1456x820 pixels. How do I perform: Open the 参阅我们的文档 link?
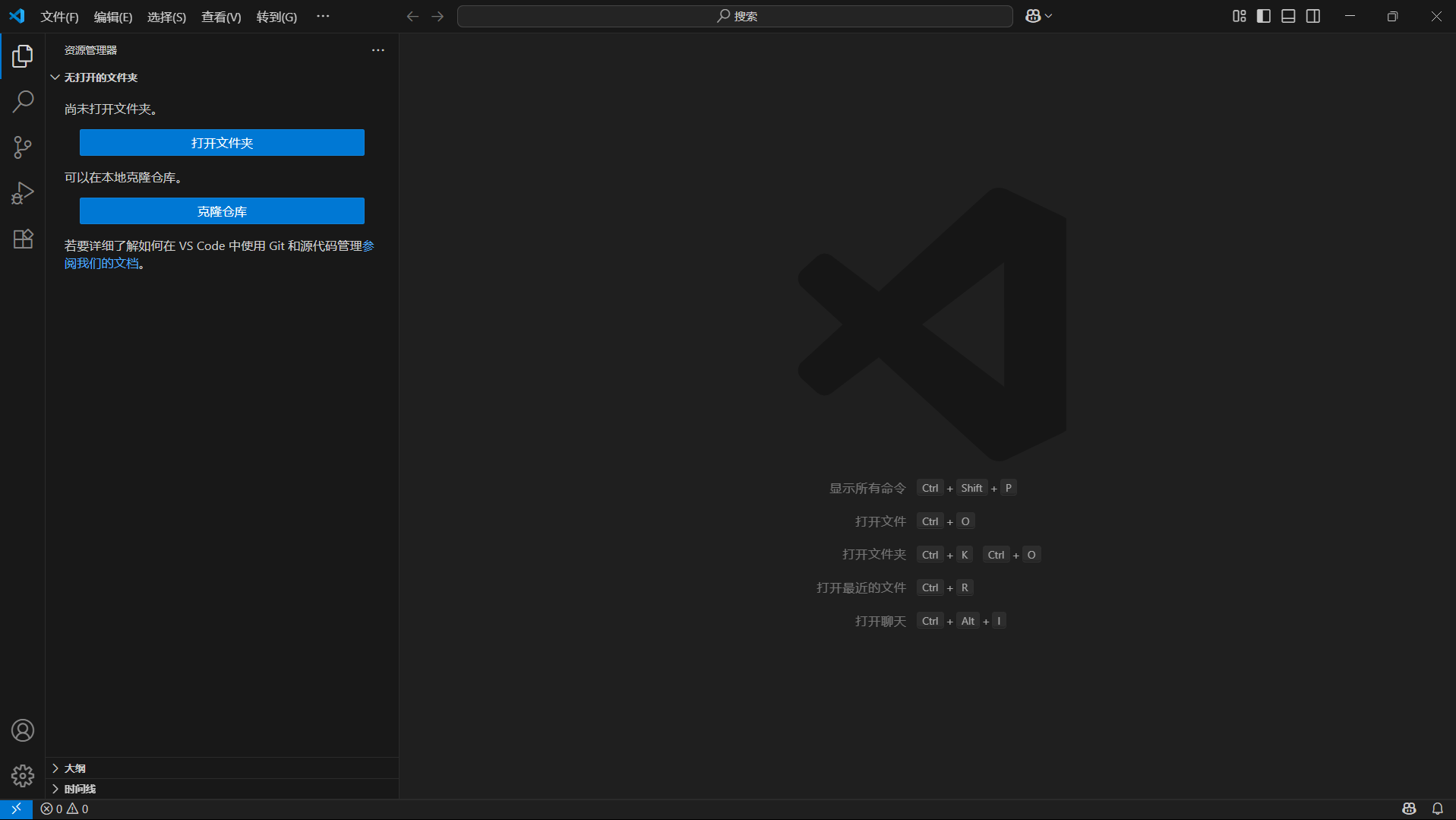[102, 263]
